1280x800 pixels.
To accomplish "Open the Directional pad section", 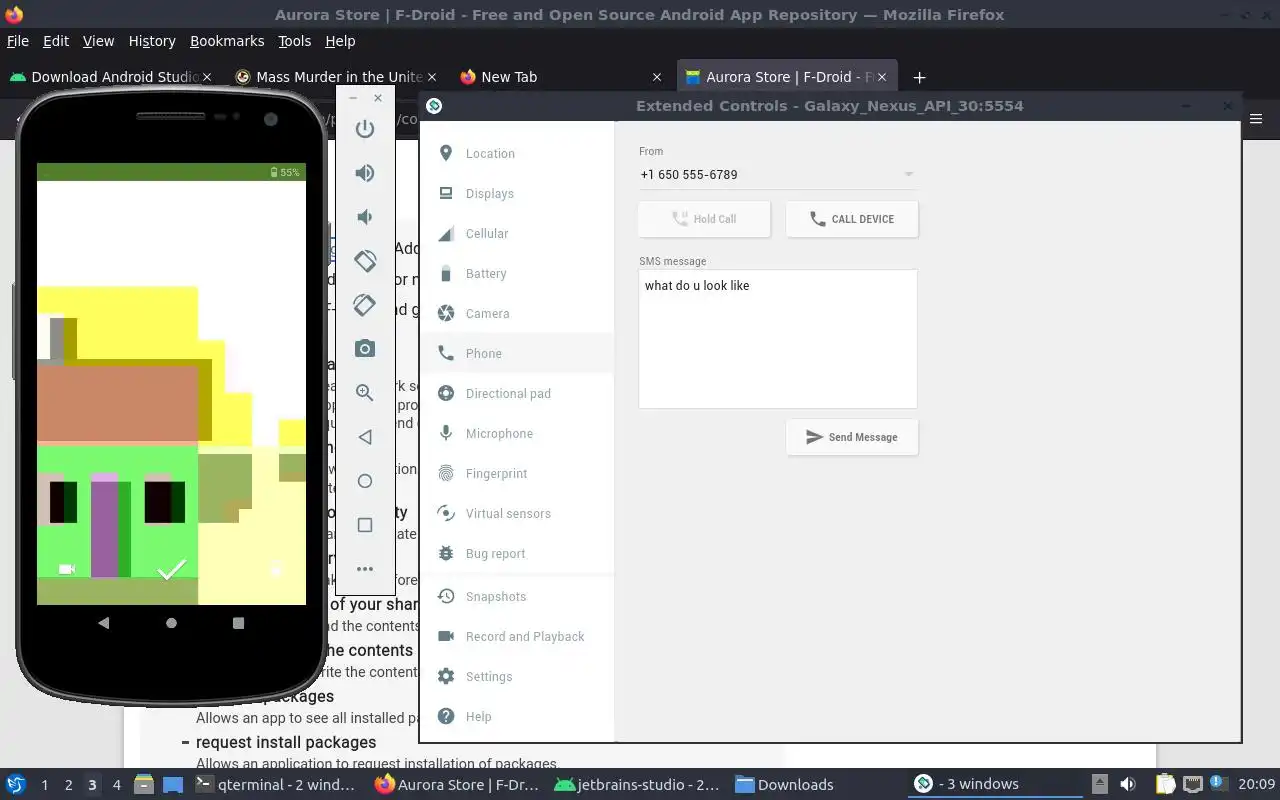I will click(x=516, y=393).
